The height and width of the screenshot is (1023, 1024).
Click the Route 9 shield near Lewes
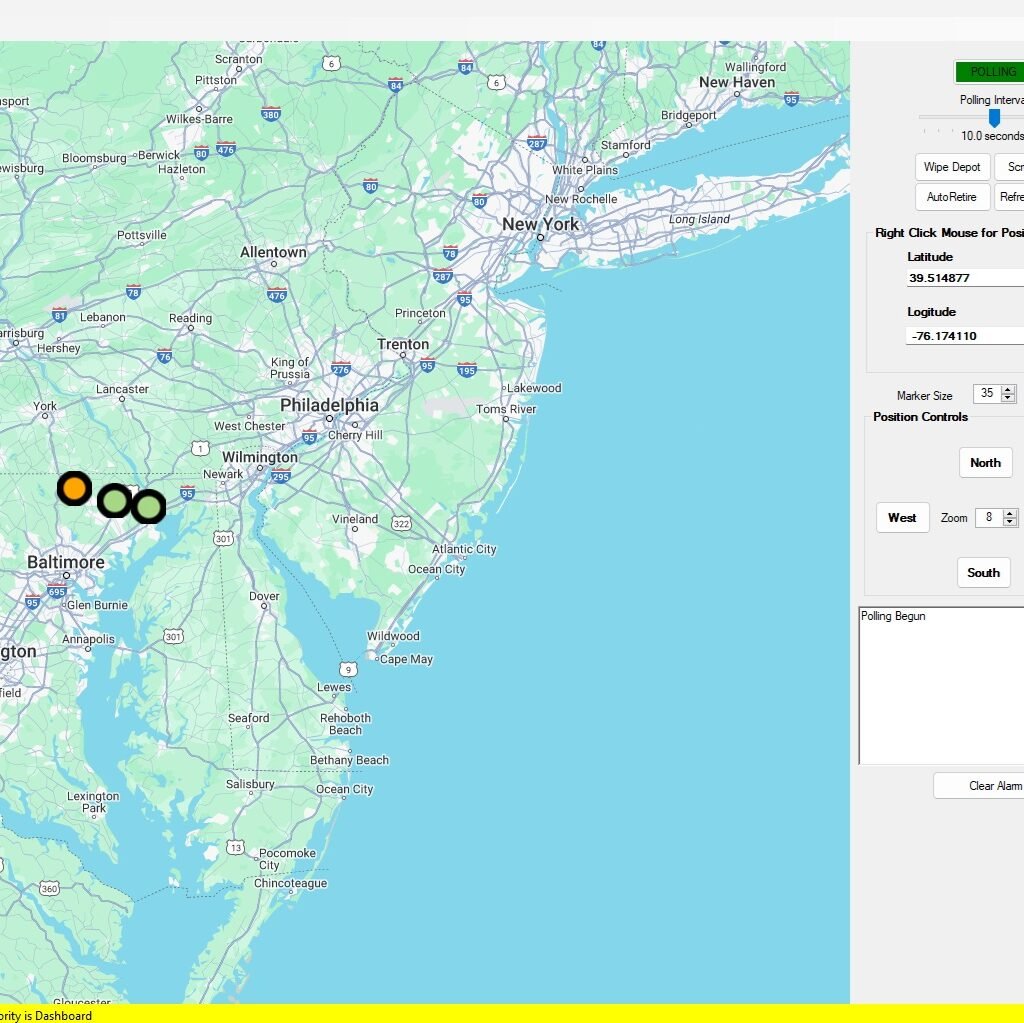[x=348, y=669]
